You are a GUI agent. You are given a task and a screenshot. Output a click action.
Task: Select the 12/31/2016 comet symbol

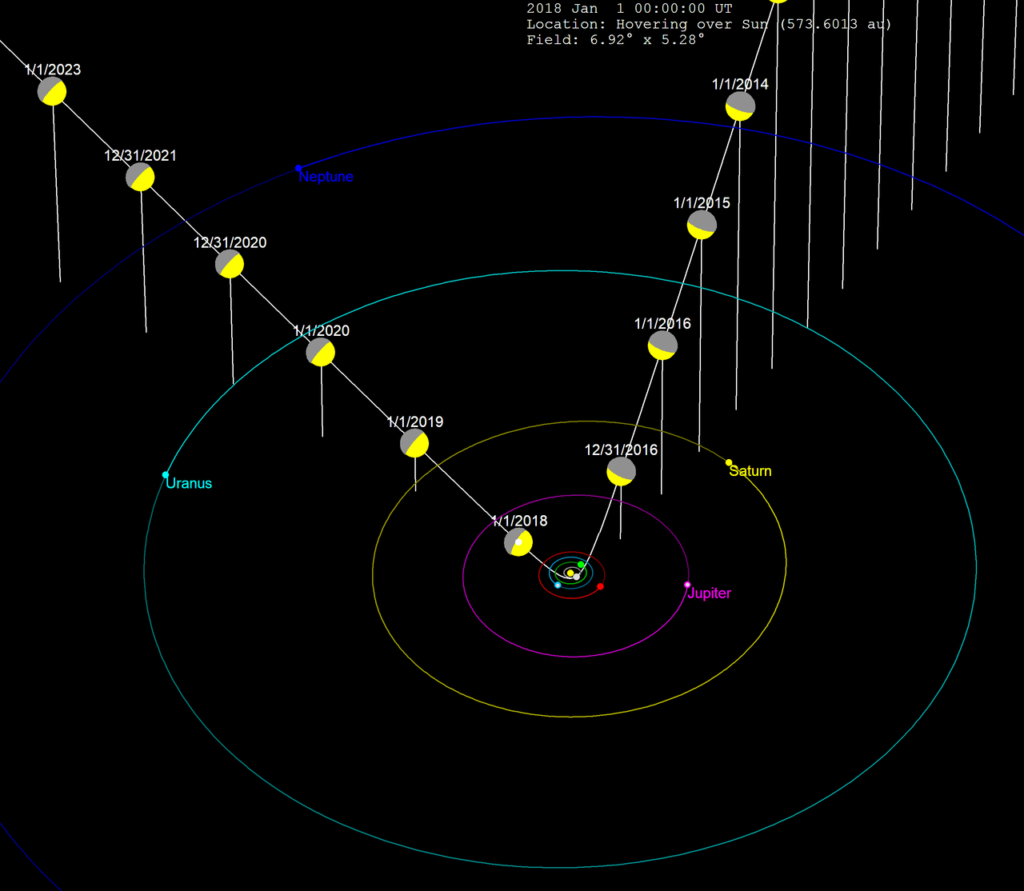tap(620, 472)
